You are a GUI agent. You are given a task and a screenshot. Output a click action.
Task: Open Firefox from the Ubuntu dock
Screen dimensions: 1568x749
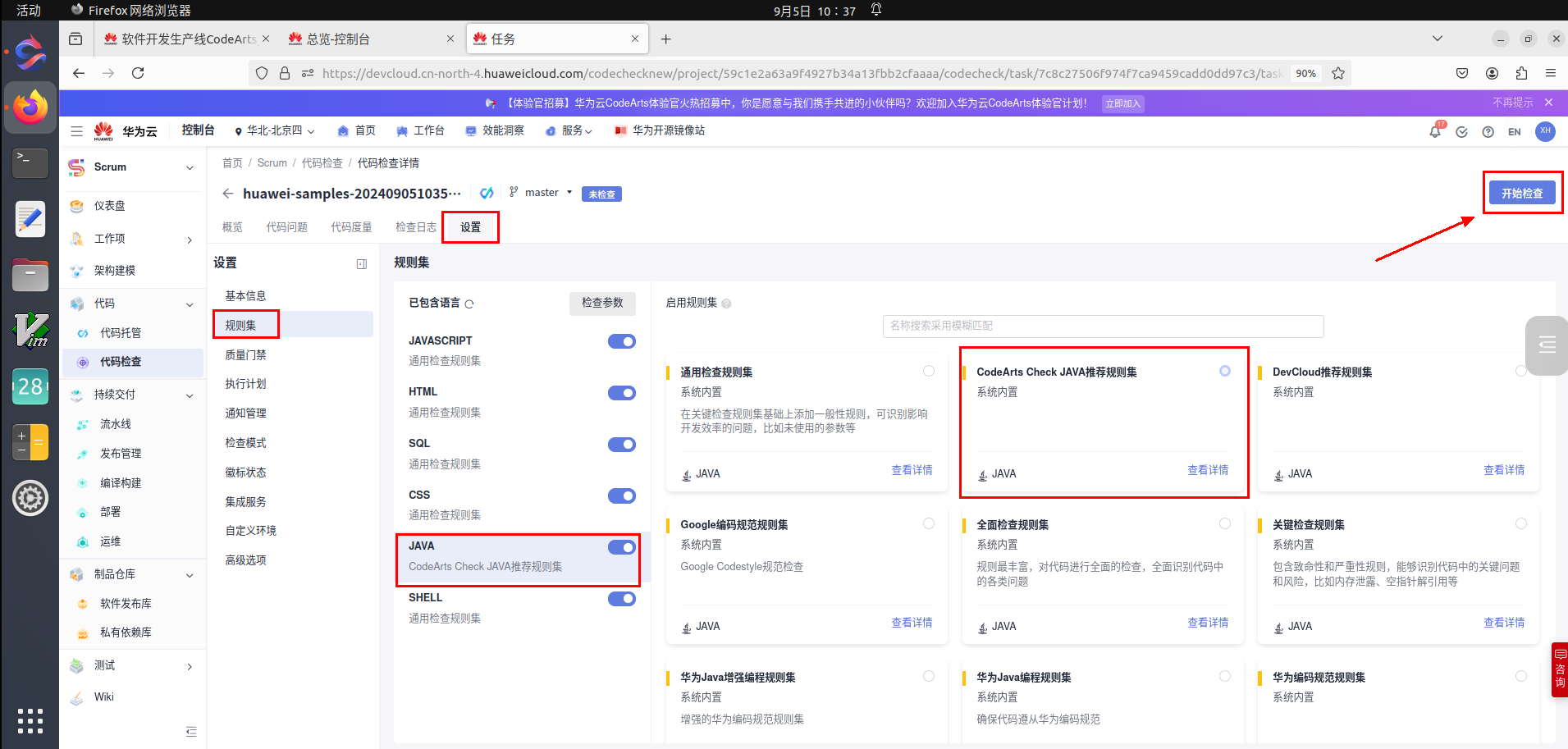coord(30,107)
